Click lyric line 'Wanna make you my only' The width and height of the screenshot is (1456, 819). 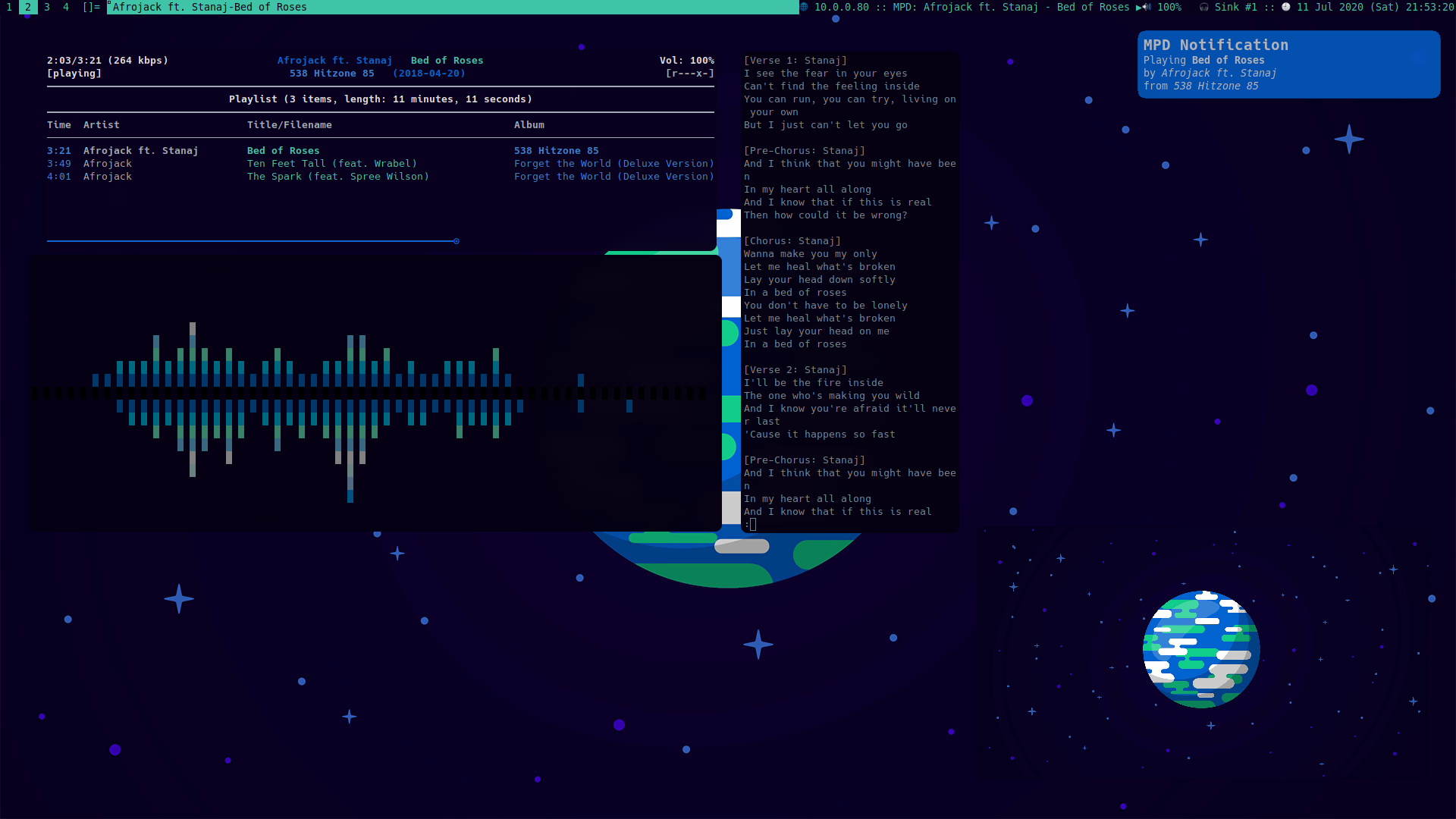811,253
